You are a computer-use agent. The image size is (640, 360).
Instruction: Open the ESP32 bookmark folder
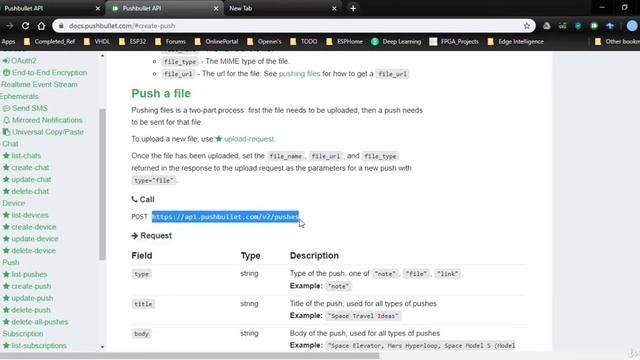pyautogui.click(x=132, y=41)
